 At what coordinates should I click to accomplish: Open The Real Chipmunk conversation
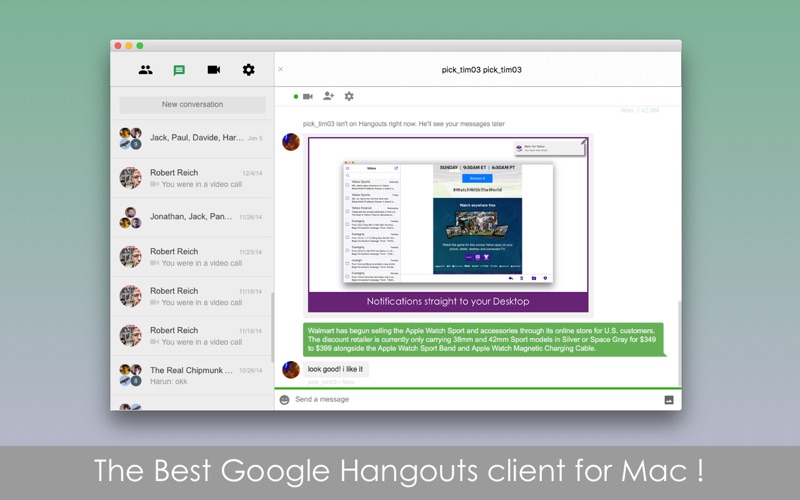(x=192, y=375)
